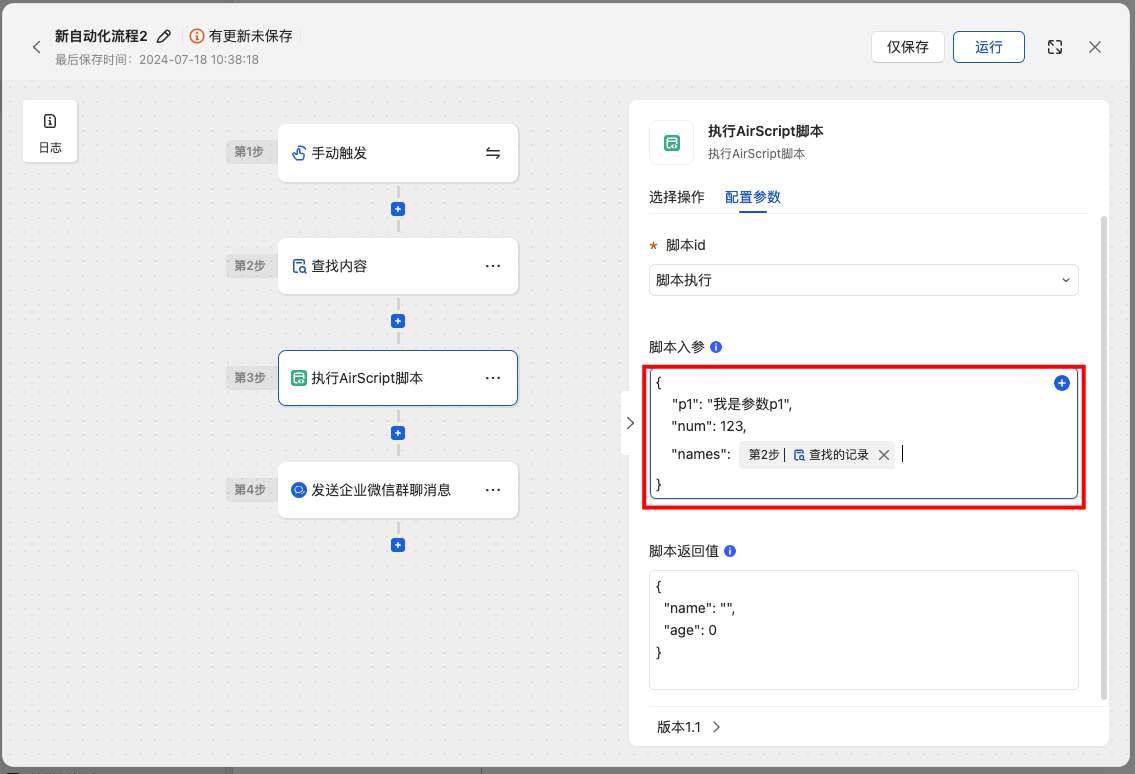Image resolution: width=1135 pixels, height=774 pixels.
Task: Click the 运行 button
Action: pos(988,47)
